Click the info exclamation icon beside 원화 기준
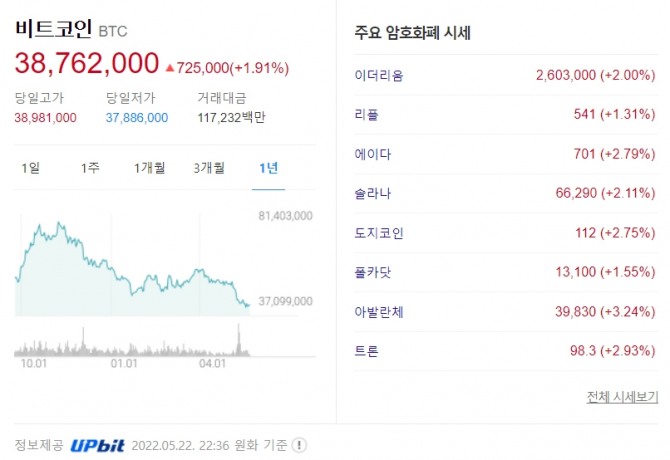Viewport: 670px width, 460px height. click(x=299, y=446)
